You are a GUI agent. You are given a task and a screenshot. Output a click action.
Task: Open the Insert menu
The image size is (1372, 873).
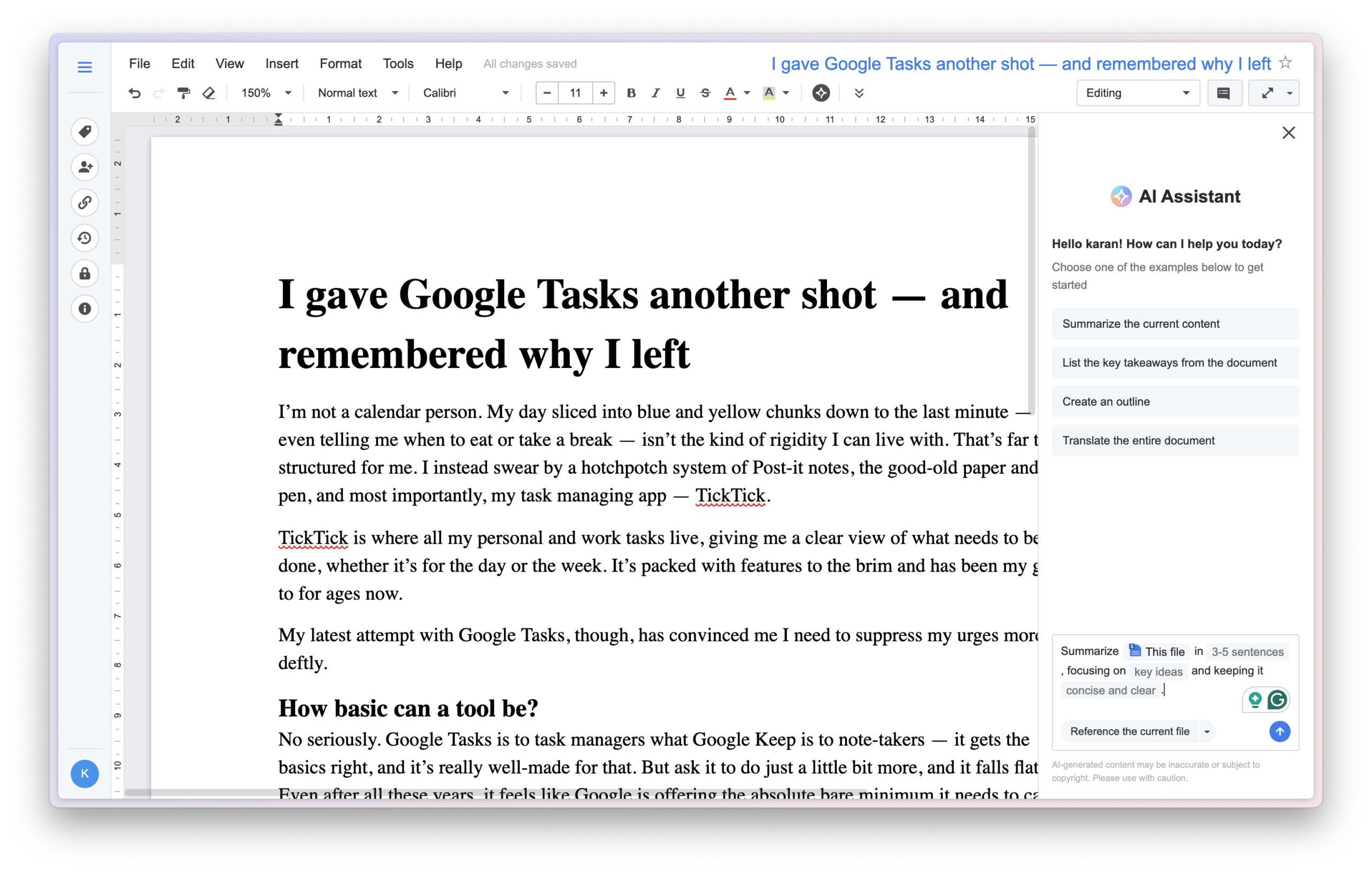tap(281, 63)
